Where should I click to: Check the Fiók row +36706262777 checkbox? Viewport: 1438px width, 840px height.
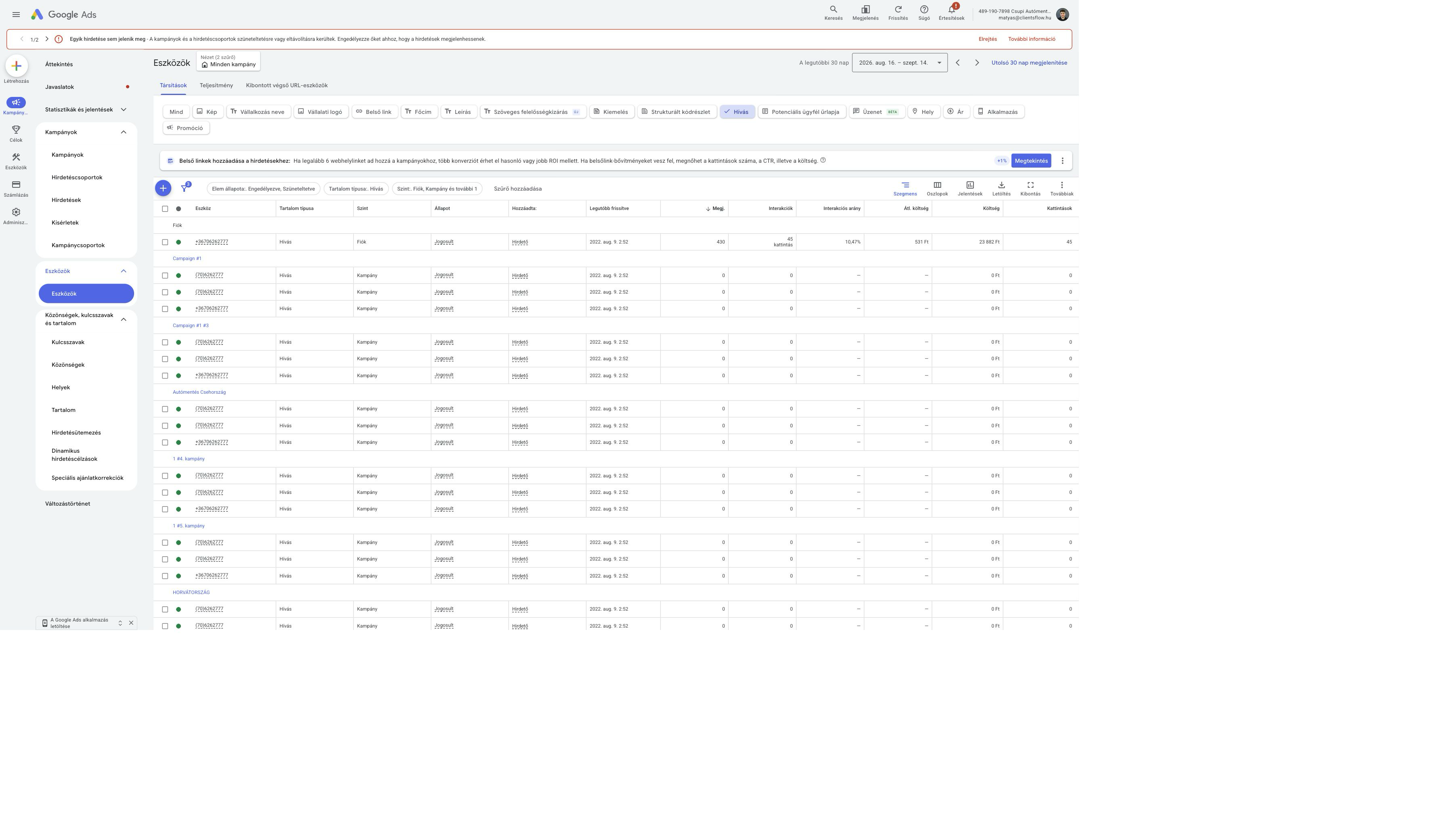[x=165, y=242]
